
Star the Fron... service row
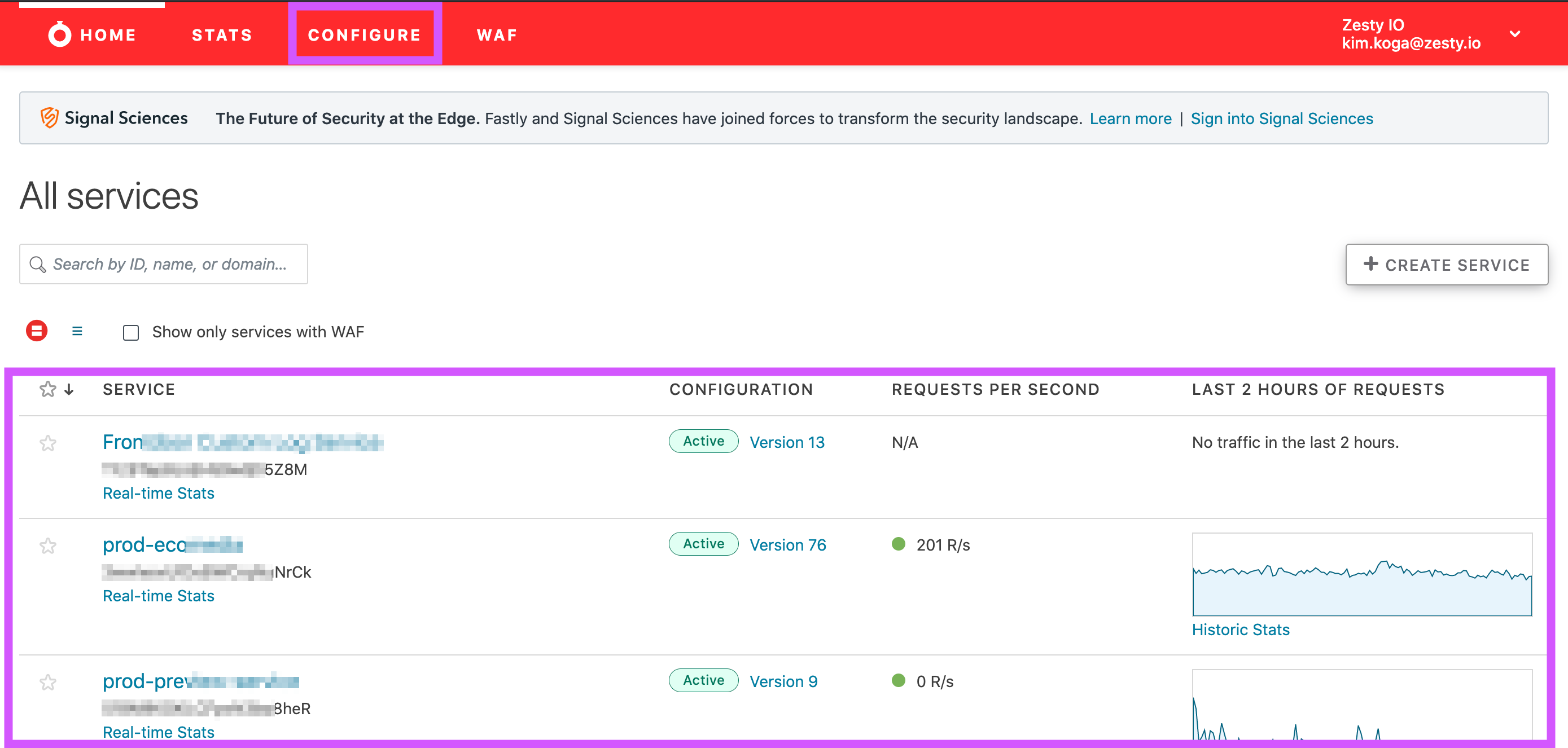[47, 443]
